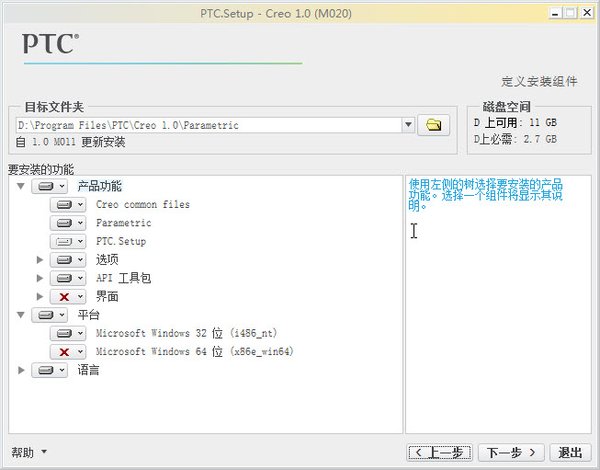Click install icon for PTC.Setup
600x470 pixels.
click(x=64, y=242)
